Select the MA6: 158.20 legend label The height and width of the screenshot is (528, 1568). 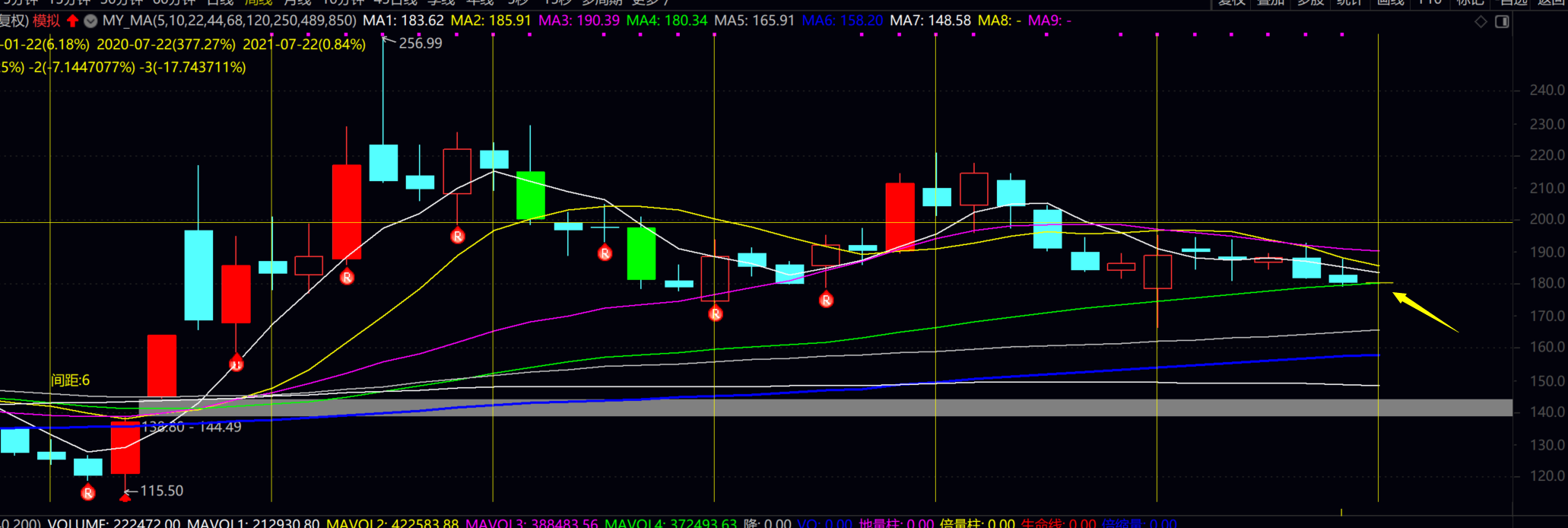842,21
